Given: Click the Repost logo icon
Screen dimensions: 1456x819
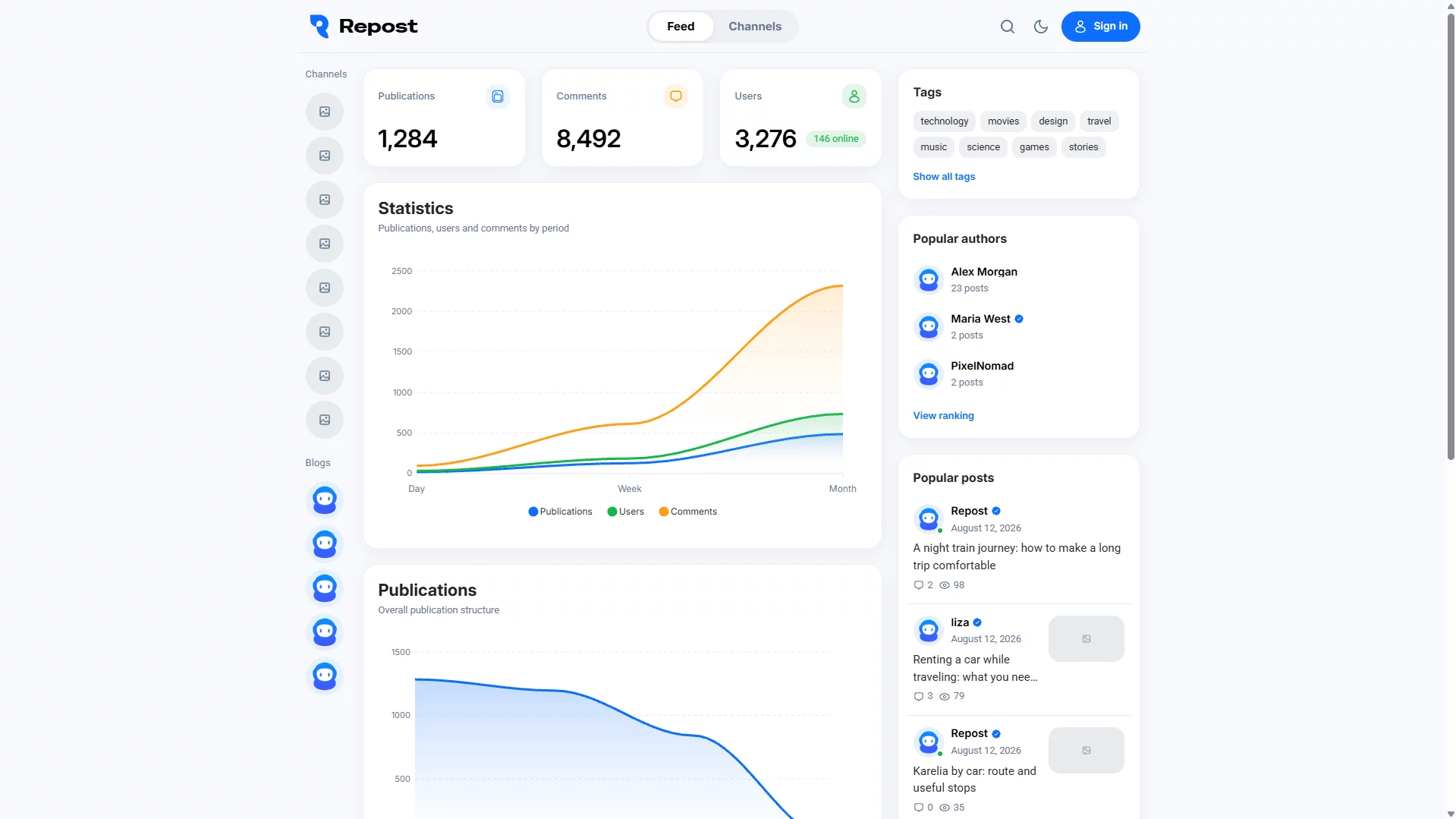Looking at the screenshot, I should pyautogui.click(x=319, y=26).
